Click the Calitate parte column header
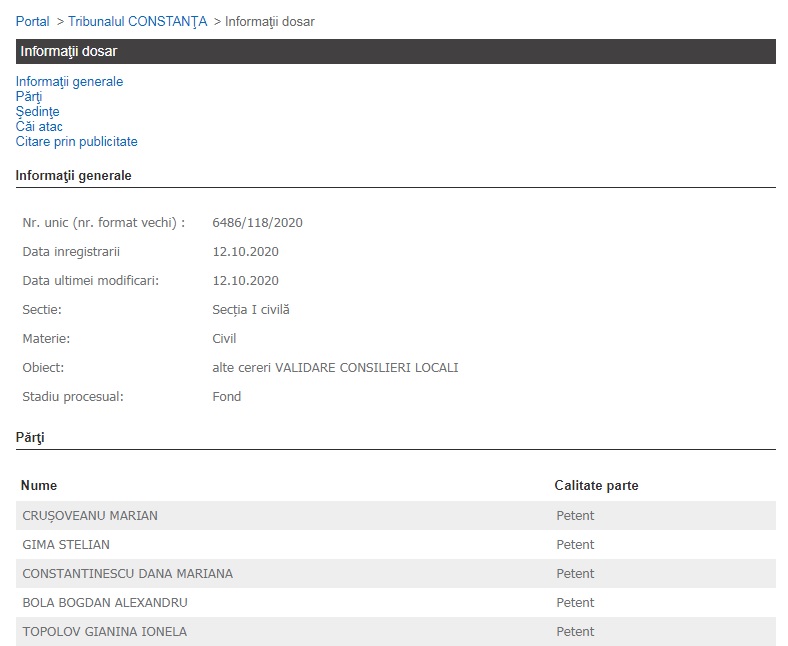788x646 pixels. [x=596, y=486]
